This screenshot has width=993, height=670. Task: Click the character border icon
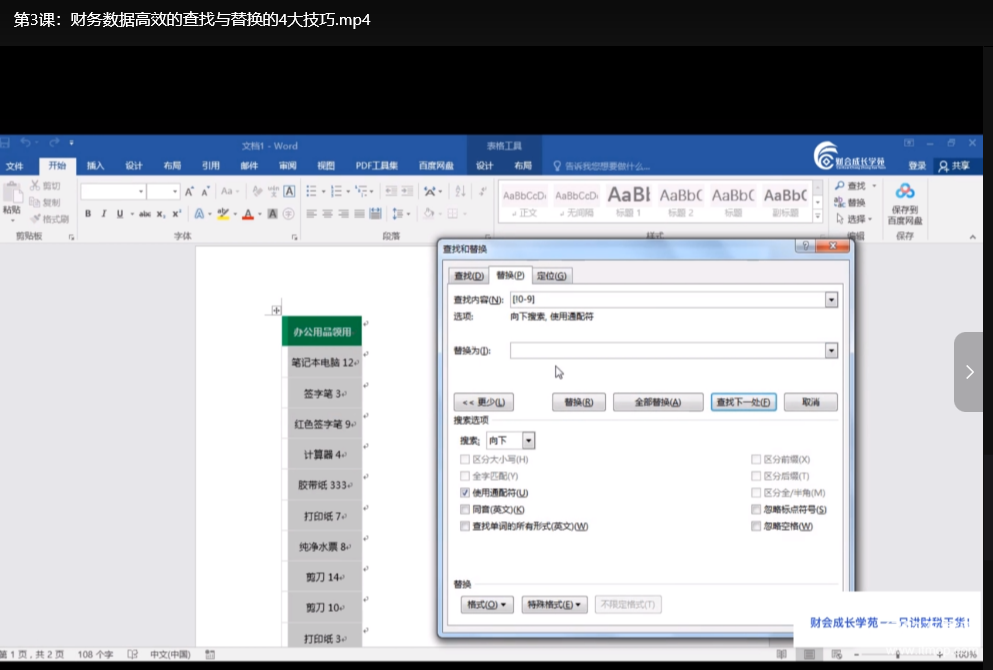point(289,191)
